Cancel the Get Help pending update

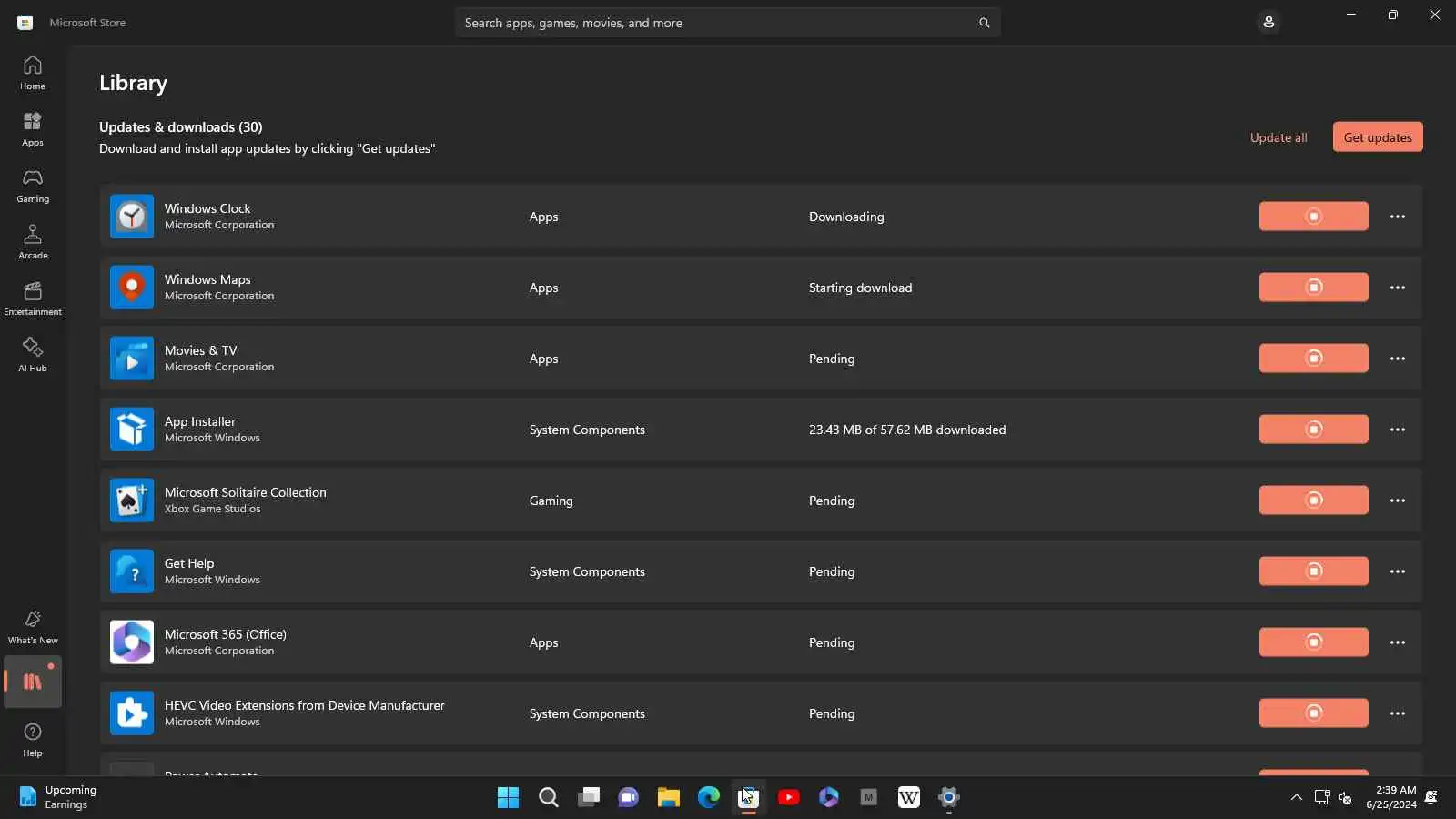click(x=1313, y=571)
